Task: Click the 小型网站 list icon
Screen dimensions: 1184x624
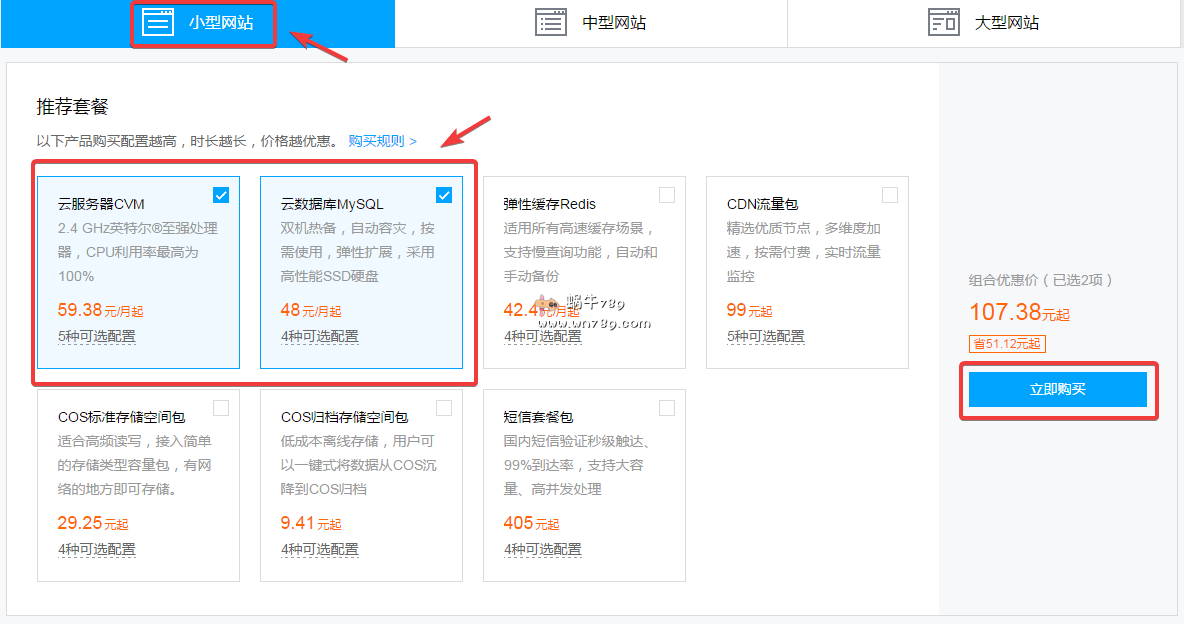Action: [158, 22]
